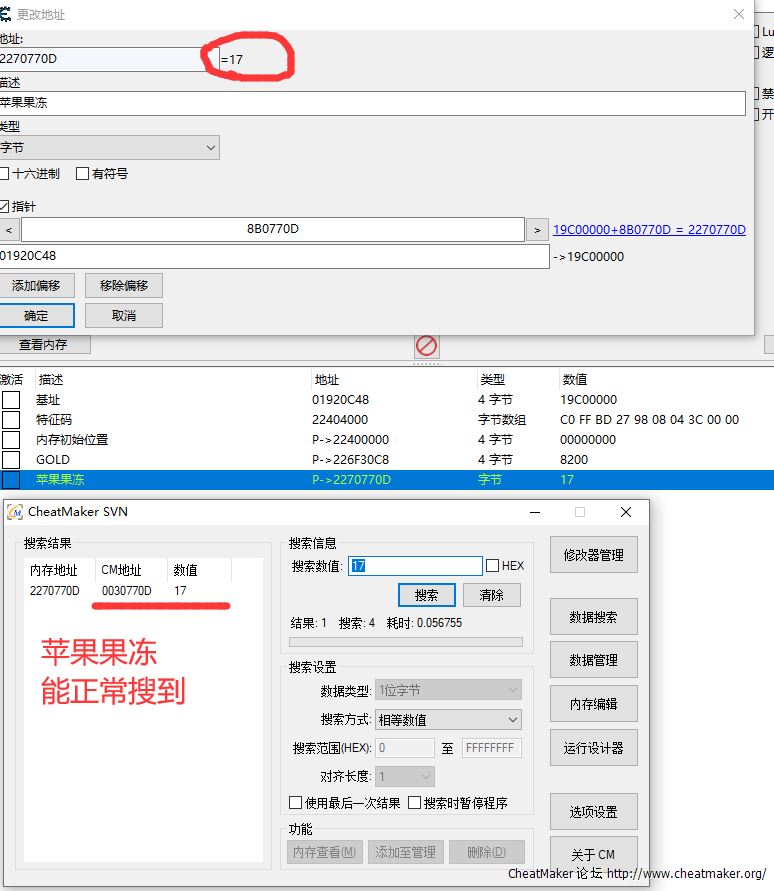This screenshot has width=774, height=891.
Task: Click the left arrow offset decrement button
Action: (9, 230)
